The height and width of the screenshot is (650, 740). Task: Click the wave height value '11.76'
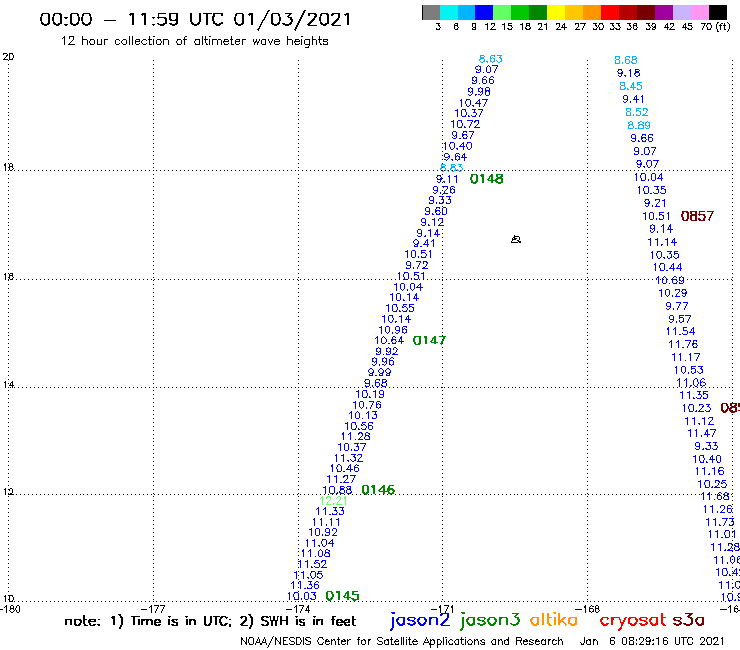(x=683, y=345)
